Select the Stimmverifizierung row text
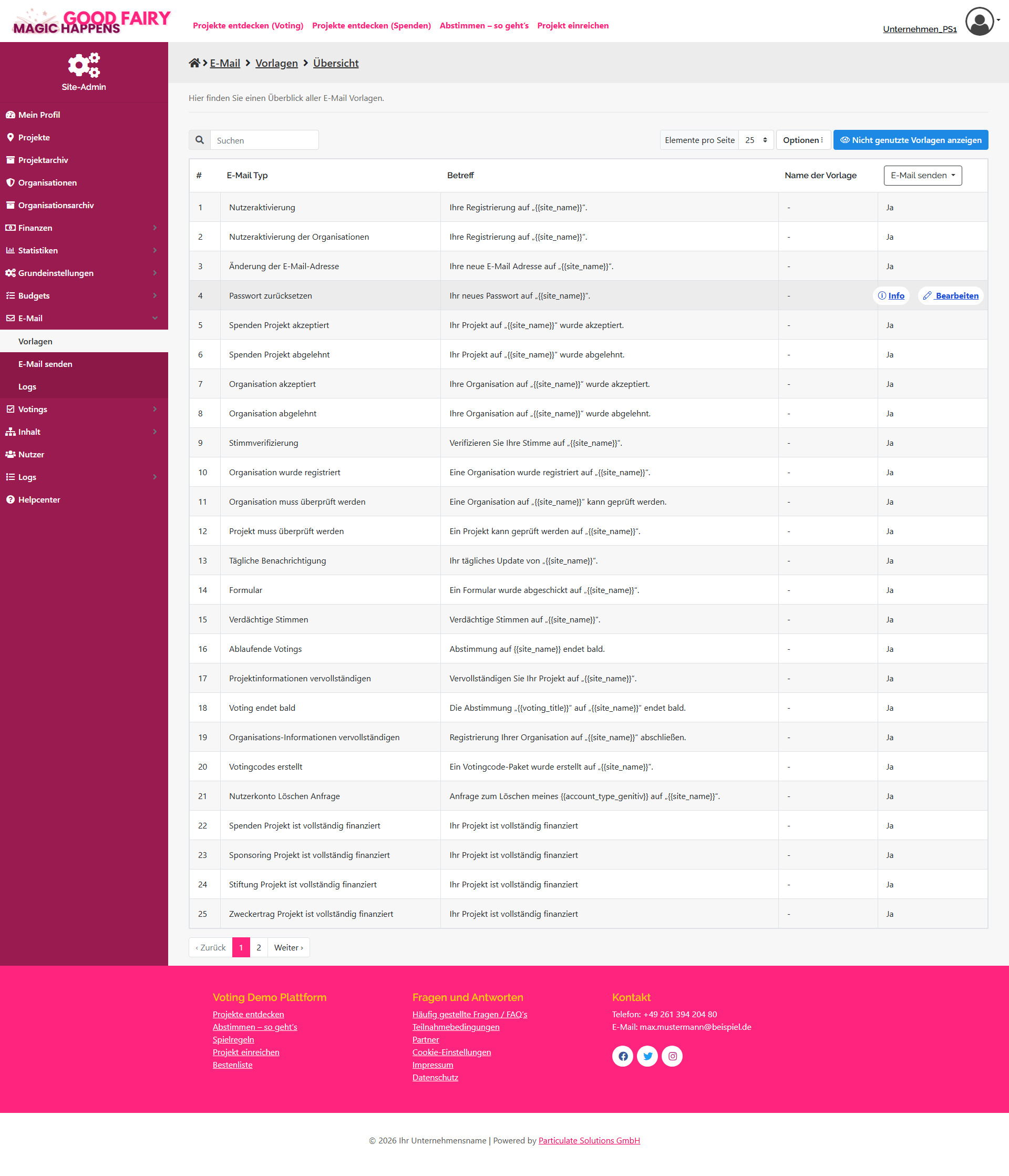The height and width of the screenshot is (1176, 1009). (263, 443)
